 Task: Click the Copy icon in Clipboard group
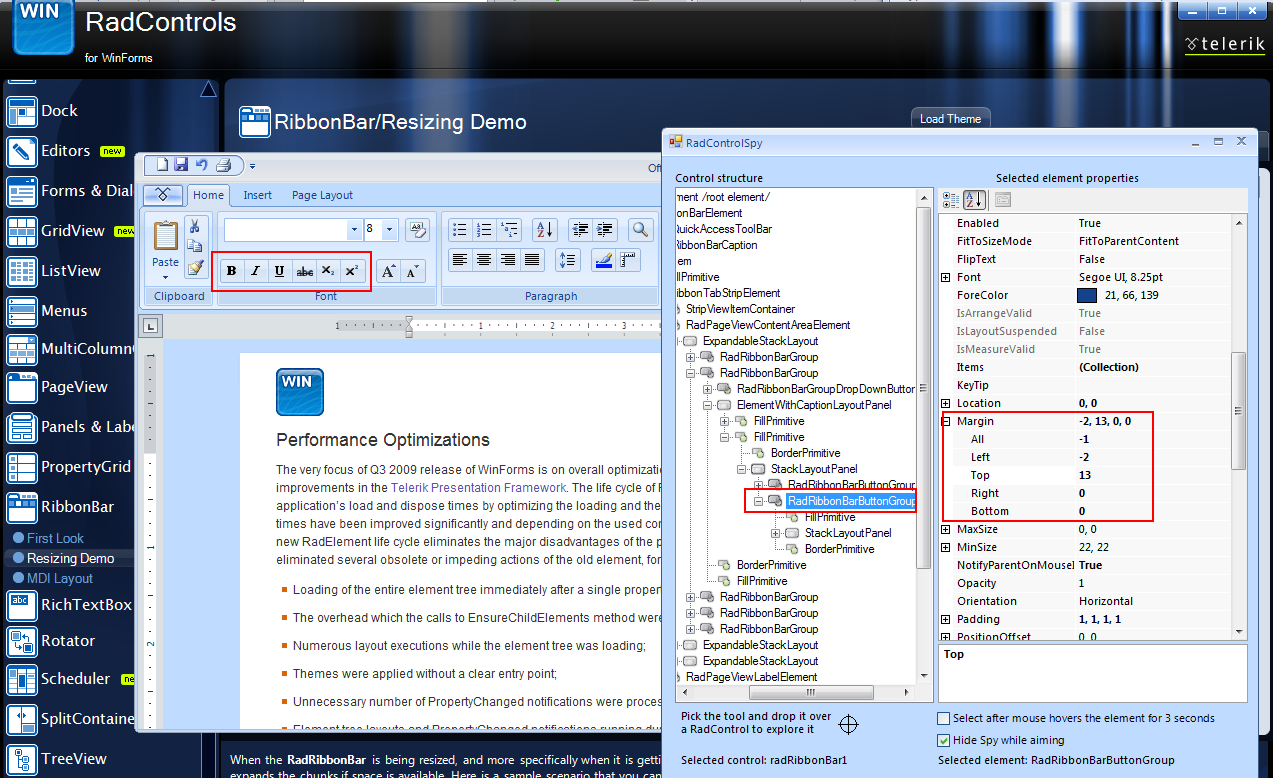point(196,246)
